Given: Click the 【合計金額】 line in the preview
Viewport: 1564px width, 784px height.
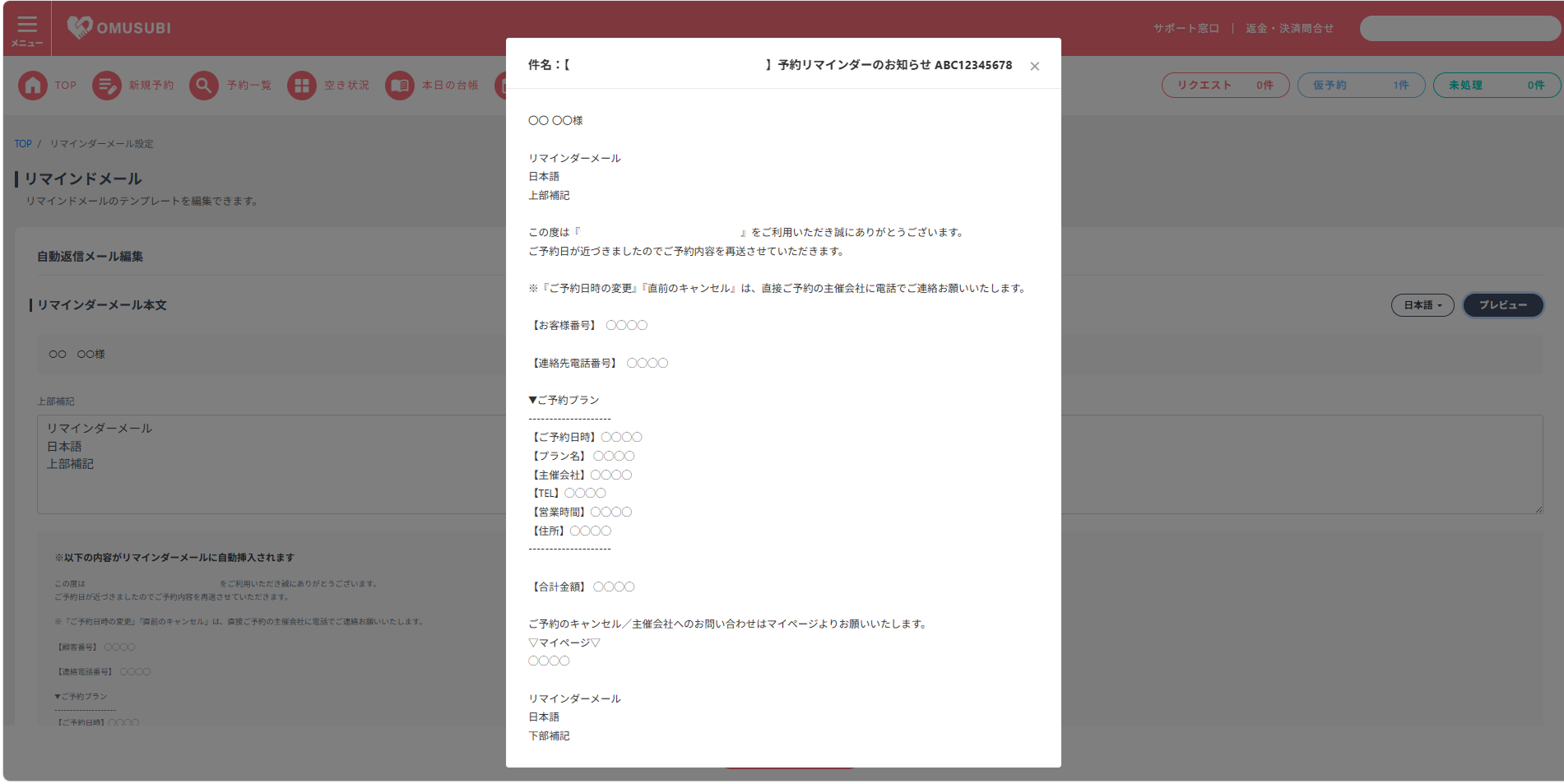Looking at the screenshot, I should tap(582, 587).
